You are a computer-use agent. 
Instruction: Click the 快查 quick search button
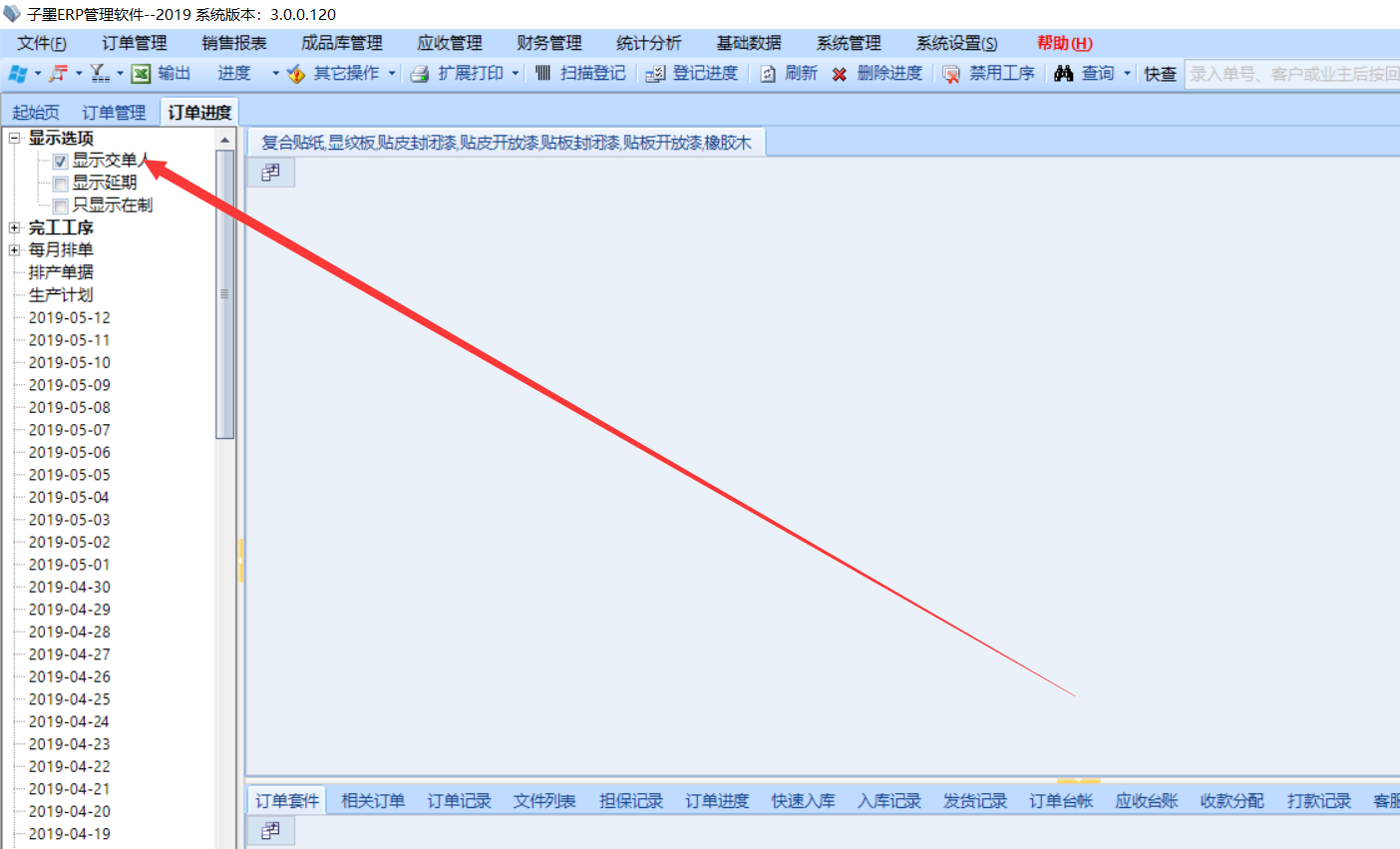(1160, 74)
